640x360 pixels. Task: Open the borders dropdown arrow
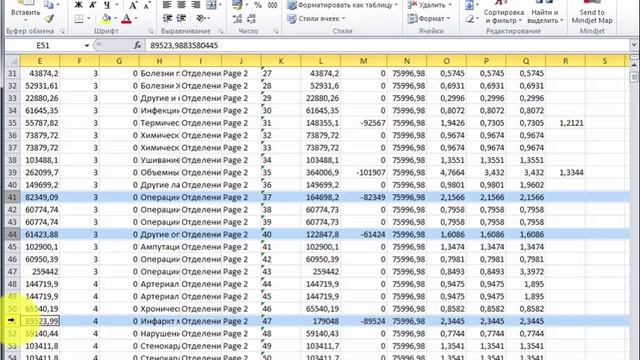89,19
